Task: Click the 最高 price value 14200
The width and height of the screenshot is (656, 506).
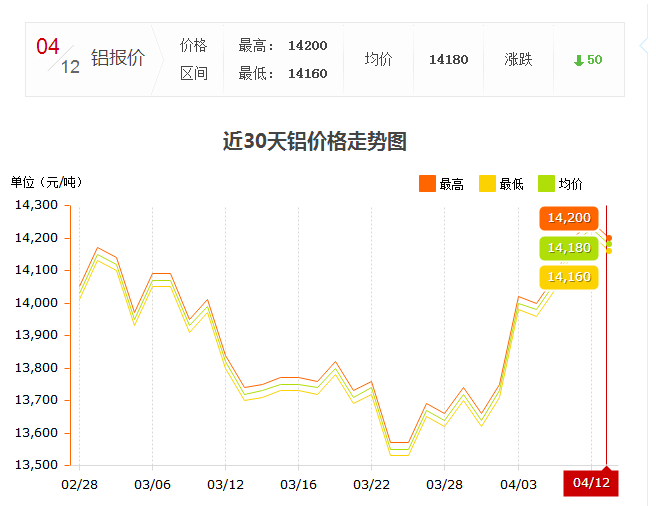Action: pos(307,46)
